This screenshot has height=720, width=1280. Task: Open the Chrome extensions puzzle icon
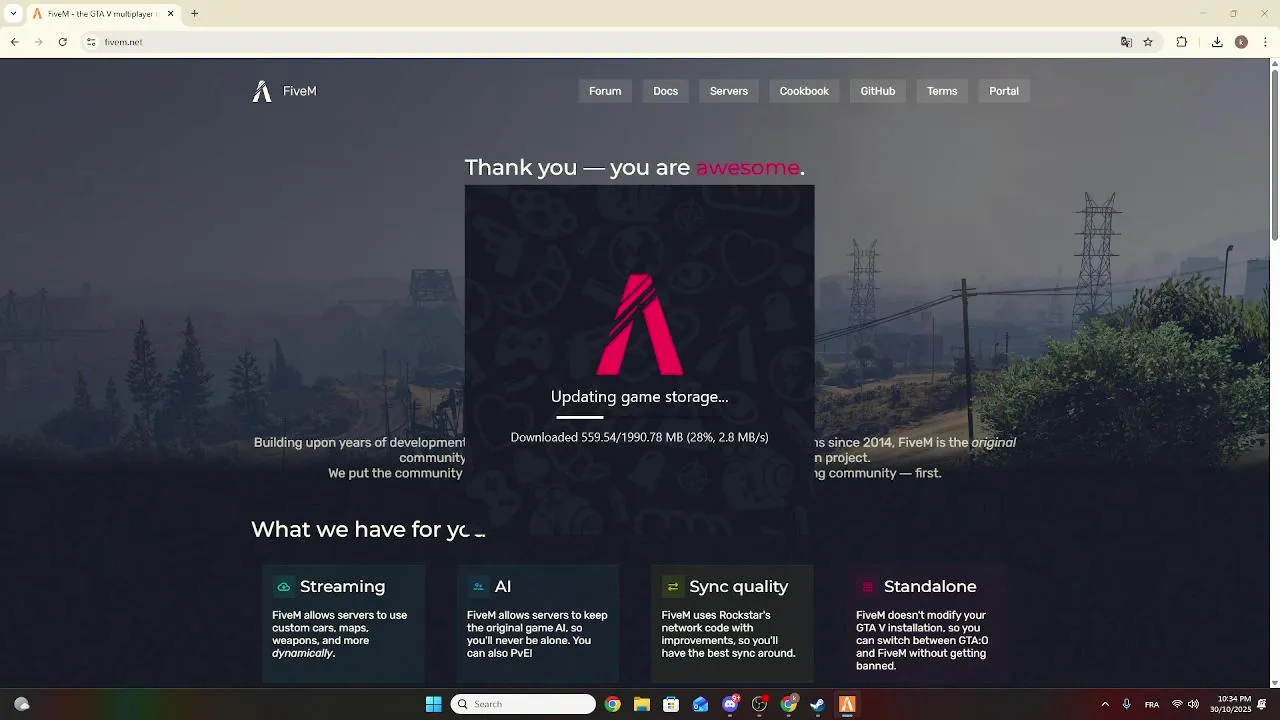pyautogui.click(x=1181, y=42)
